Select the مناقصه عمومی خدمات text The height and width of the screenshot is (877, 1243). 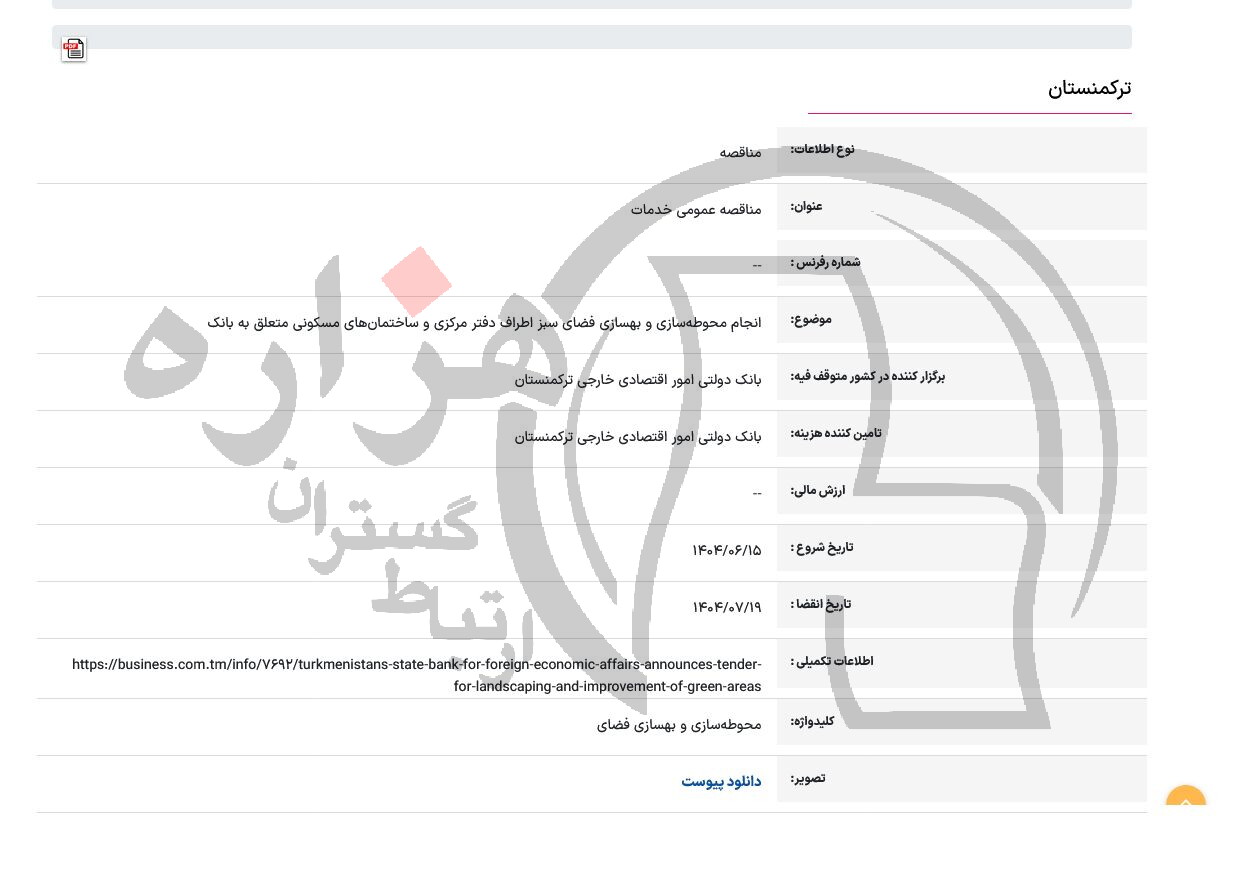(x=696, y=210)
